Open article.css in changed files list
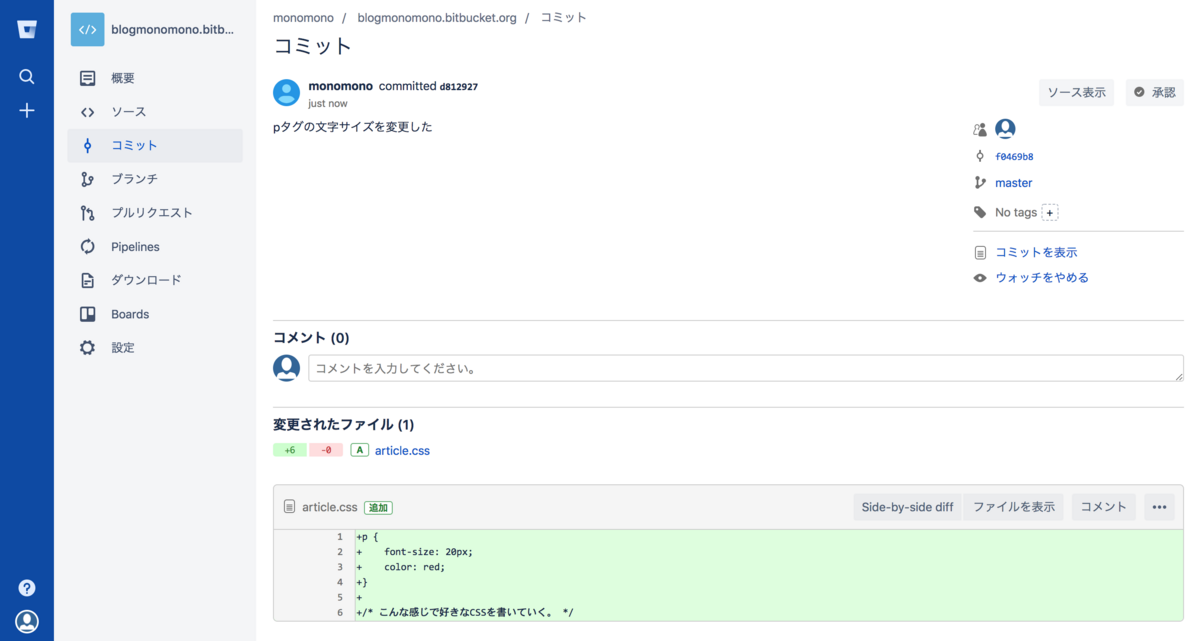The width and height of the screenshot is (1200, 641). 402,451
